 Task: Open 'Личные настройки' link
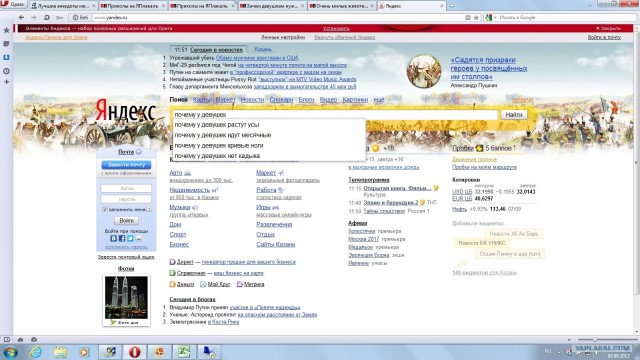coord(283,37)
